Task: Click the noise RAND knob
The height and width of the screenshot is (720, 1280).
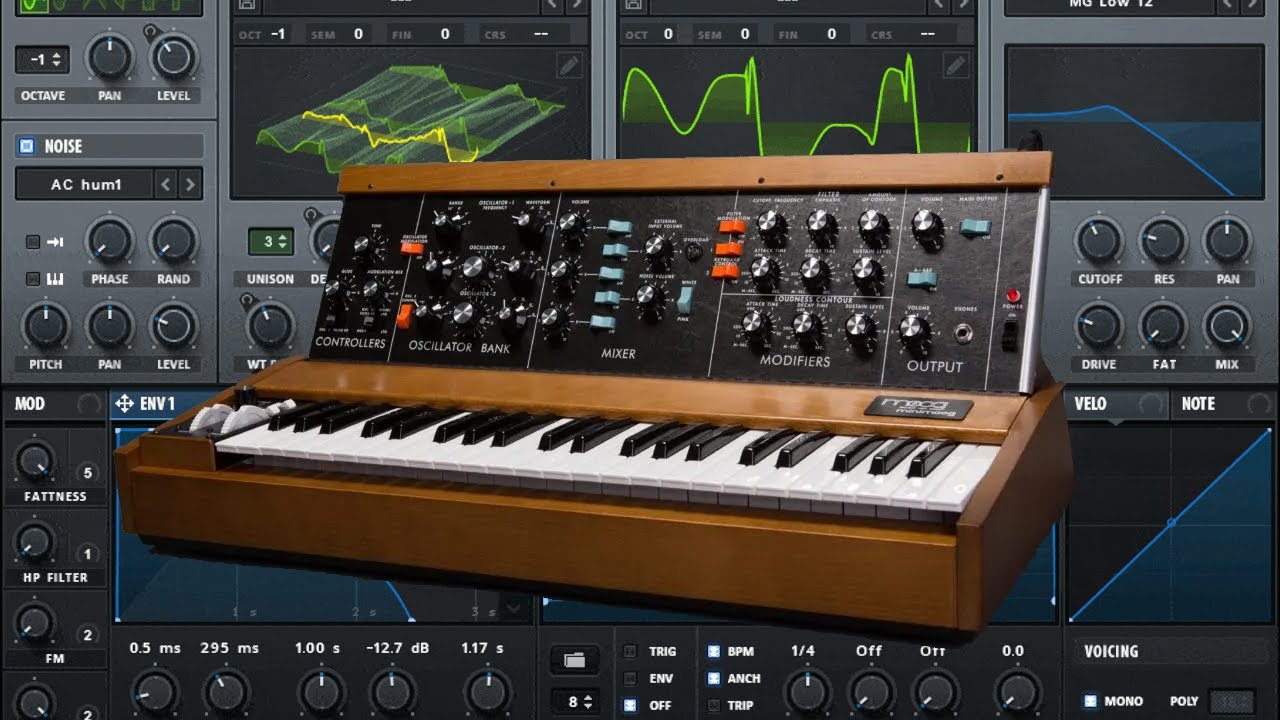Action: pyautogui.click(x=173, y=241)
